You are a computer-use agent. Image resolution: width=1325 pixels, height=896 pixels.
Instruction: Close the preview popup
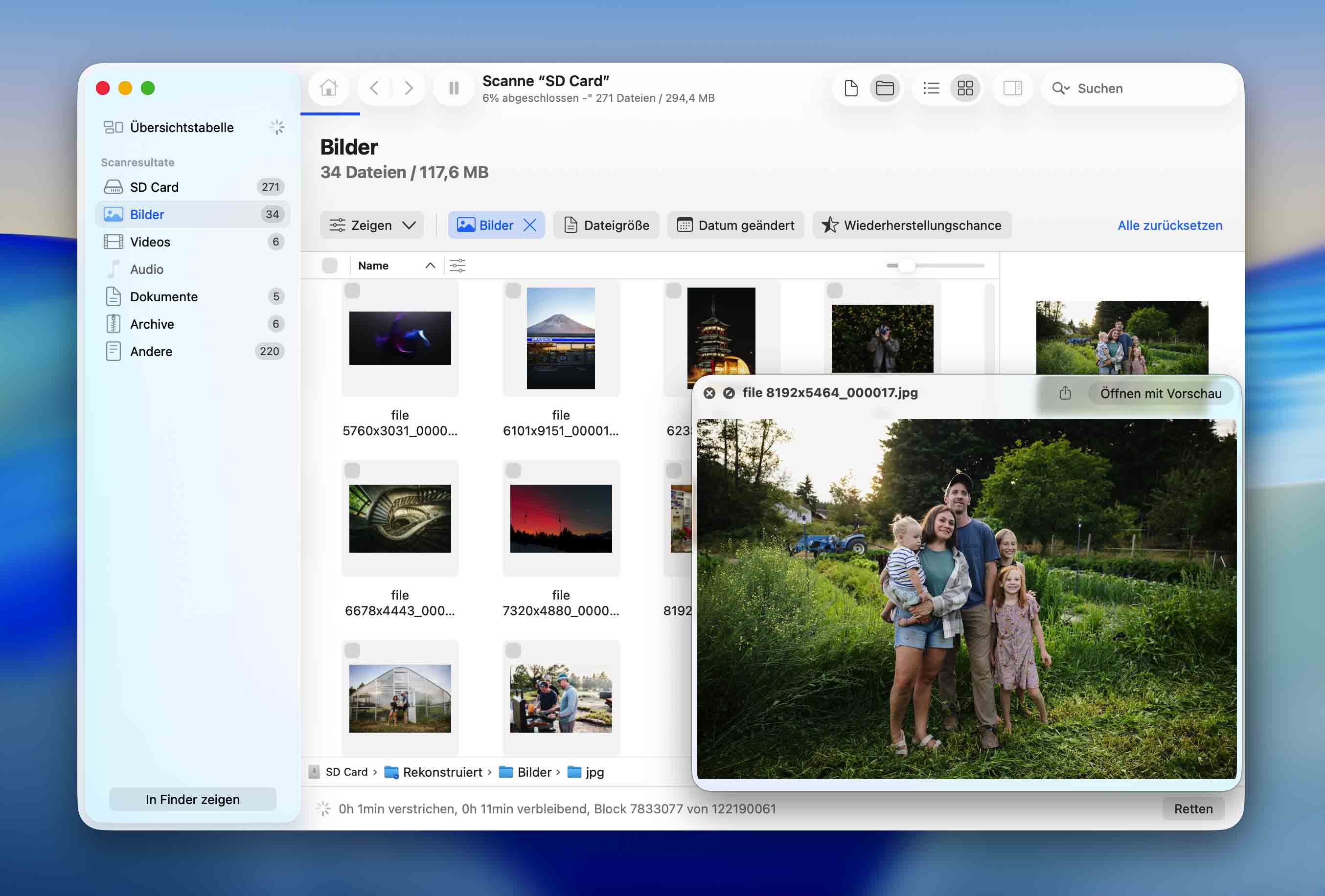coord(709,393)
